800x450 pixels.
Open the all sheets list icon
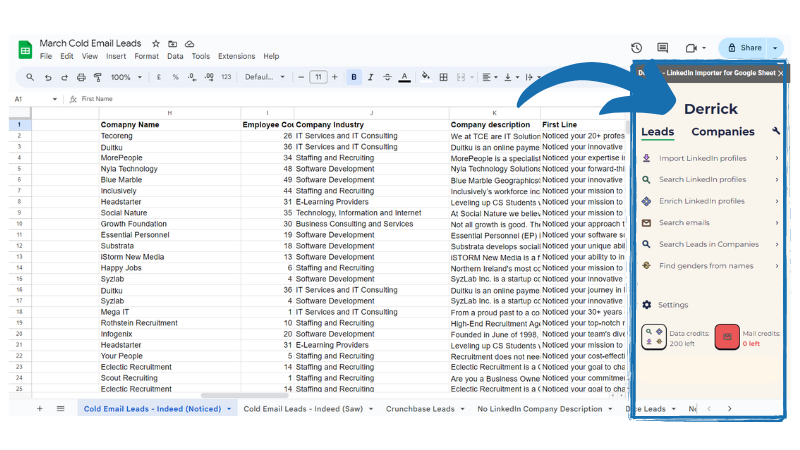pos(61,409)
